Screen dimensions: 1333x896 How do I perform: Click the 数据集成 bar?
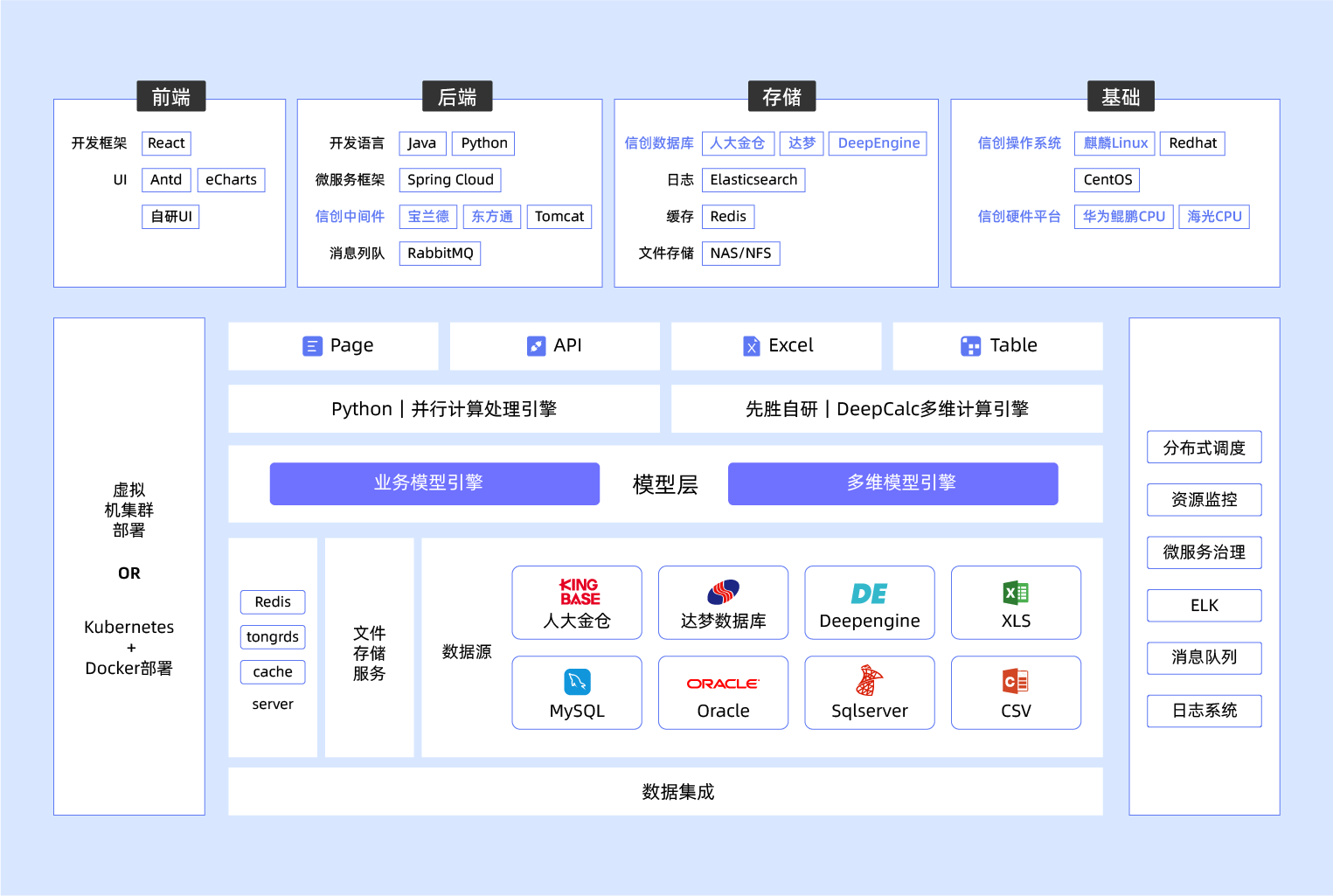[x=665, y=791]
